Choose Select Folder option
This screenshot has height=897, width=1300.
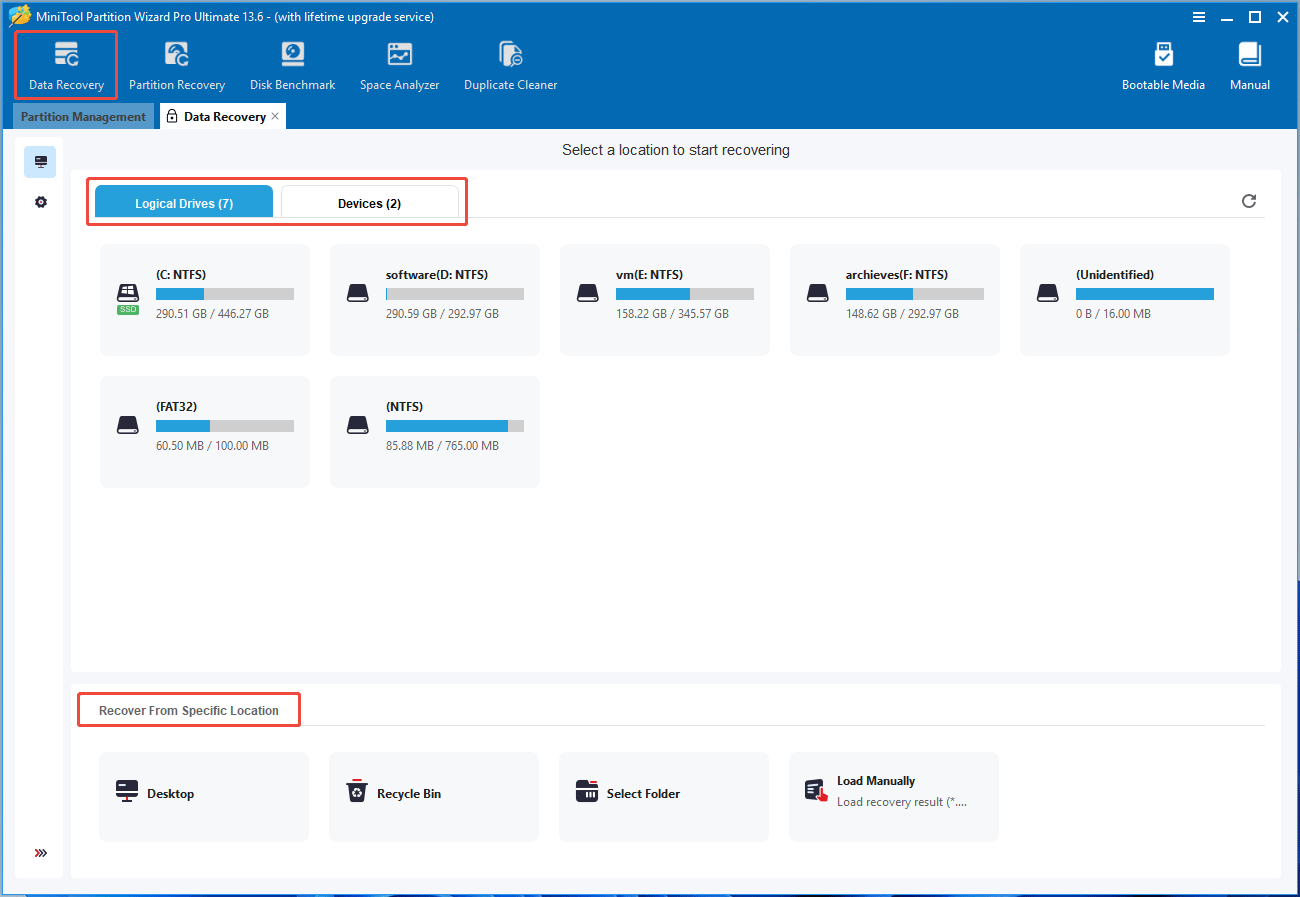click(664, 797)
